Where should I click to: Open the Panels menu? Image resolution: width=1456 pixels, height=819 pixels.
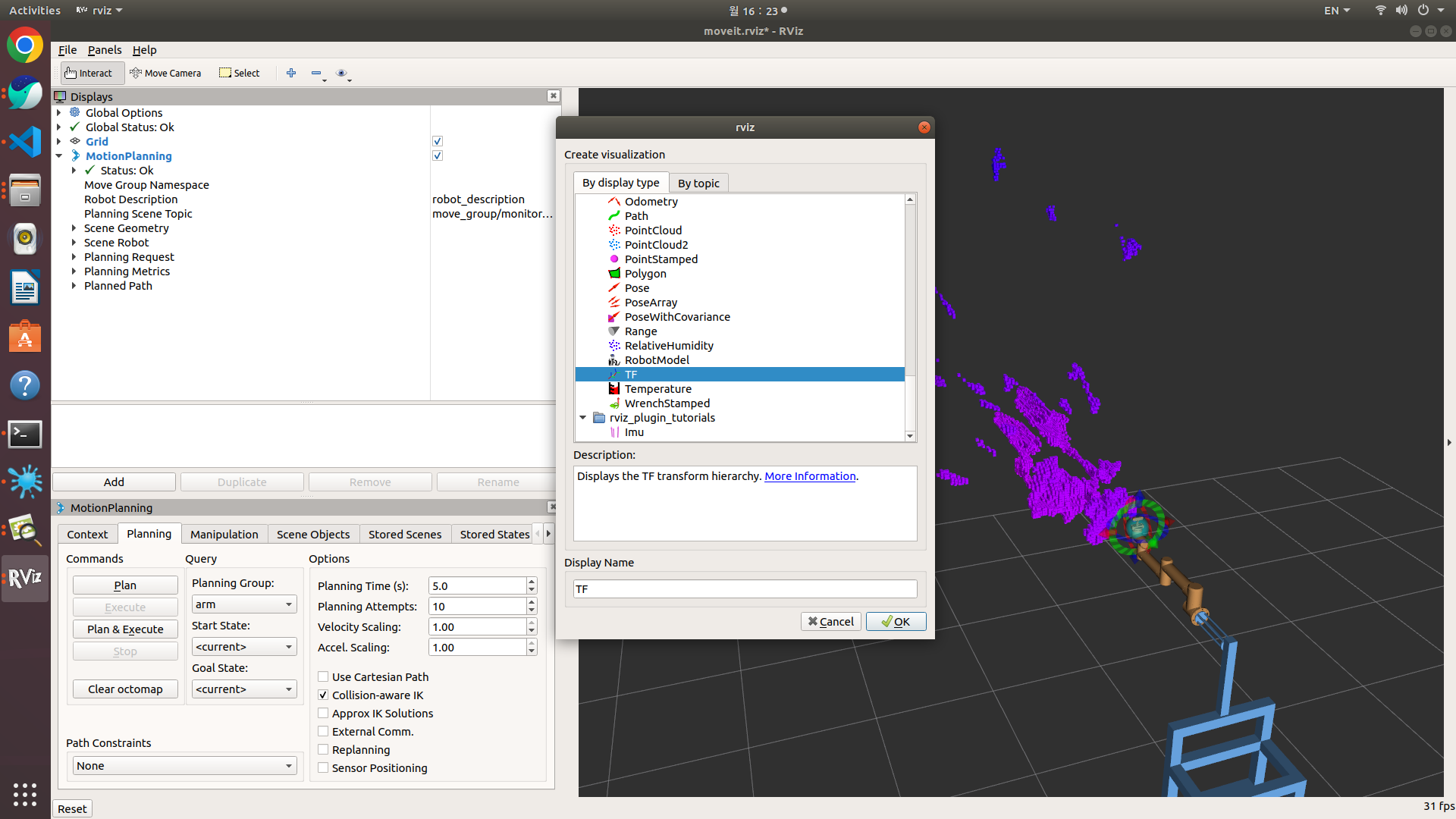coord(104,50)
